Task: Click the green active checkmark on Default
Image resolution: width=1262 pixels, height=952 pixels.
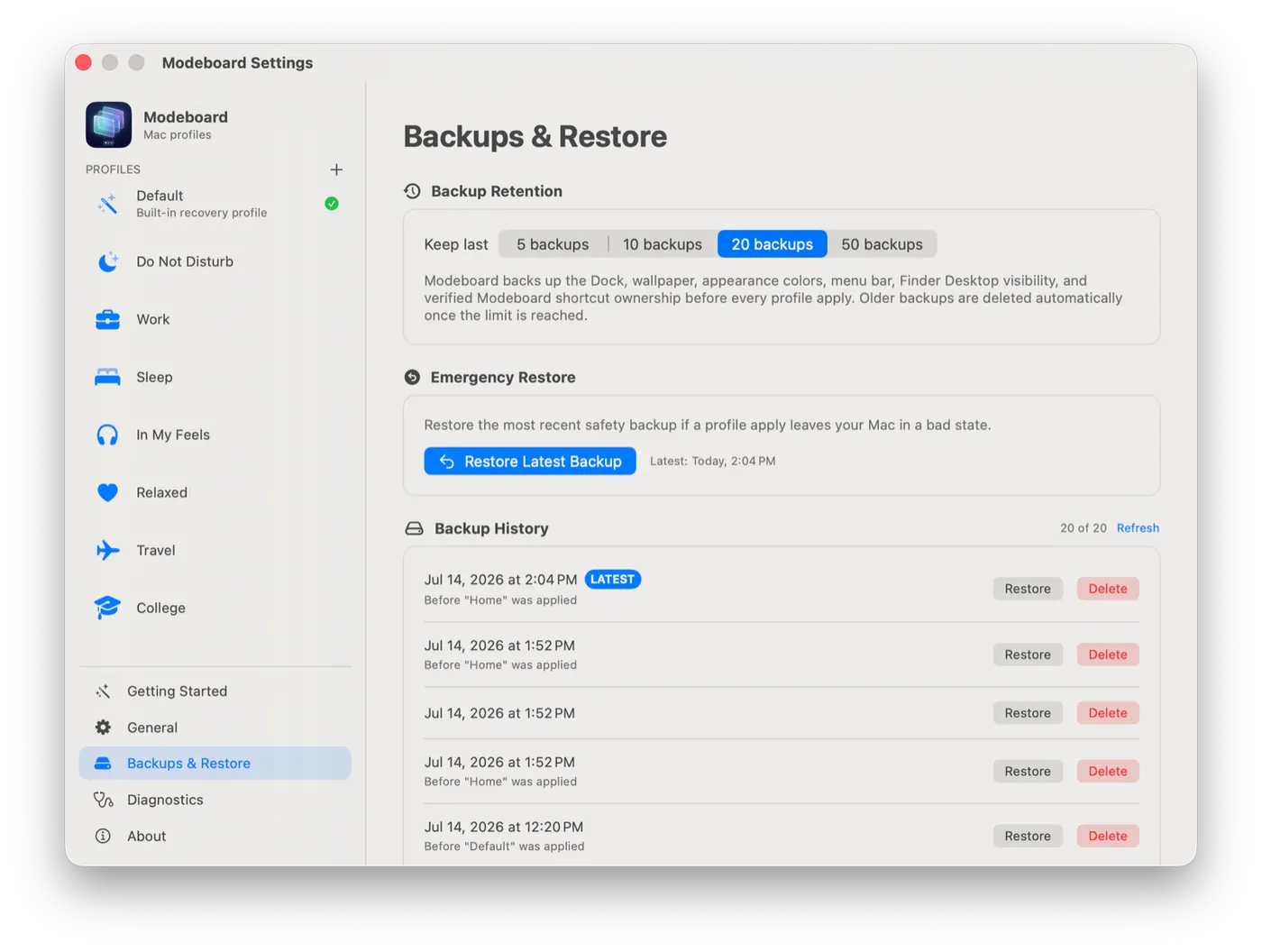Action: (x=332, y=204)
